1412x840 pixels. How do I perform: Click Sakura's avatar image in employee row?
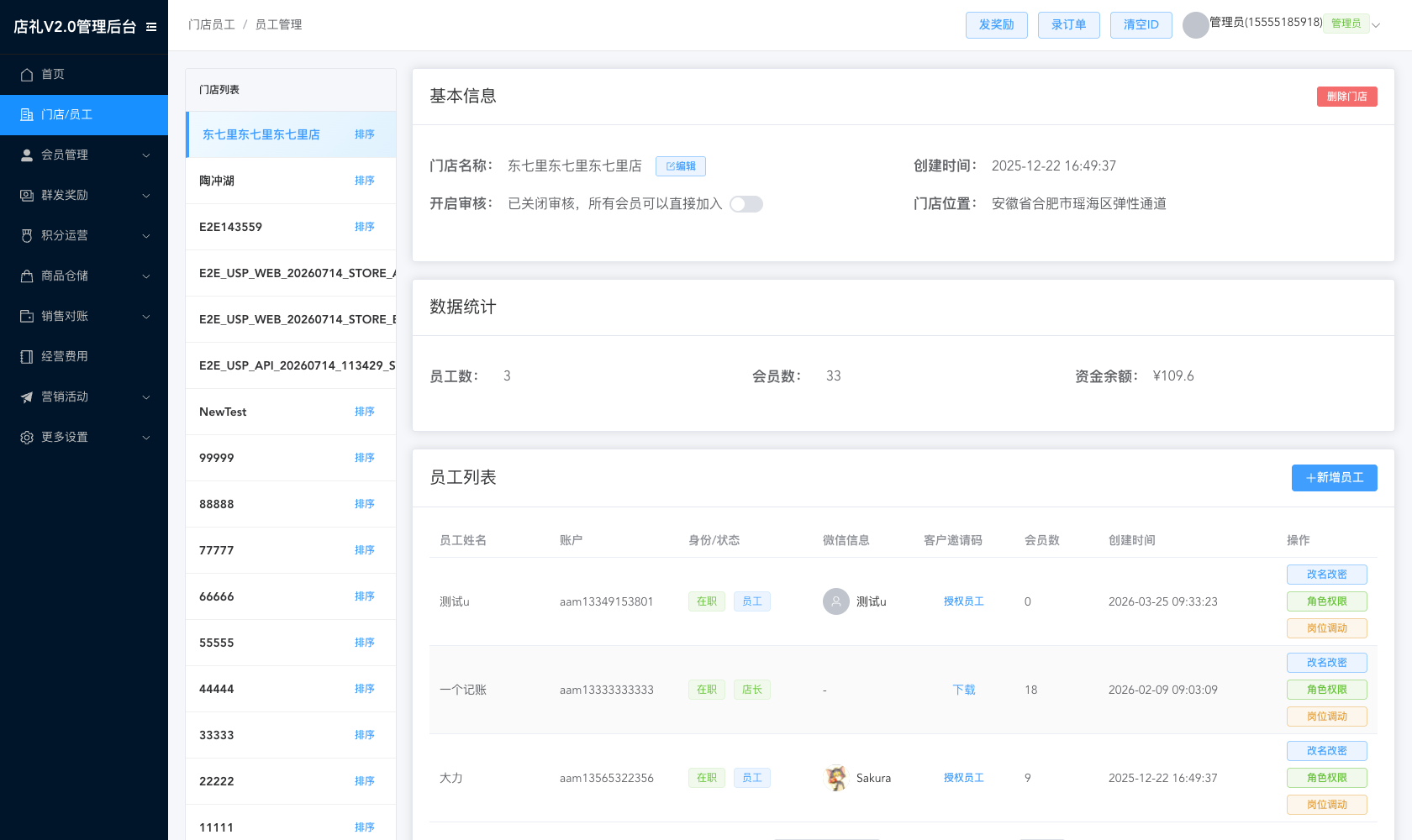point(836,778)
